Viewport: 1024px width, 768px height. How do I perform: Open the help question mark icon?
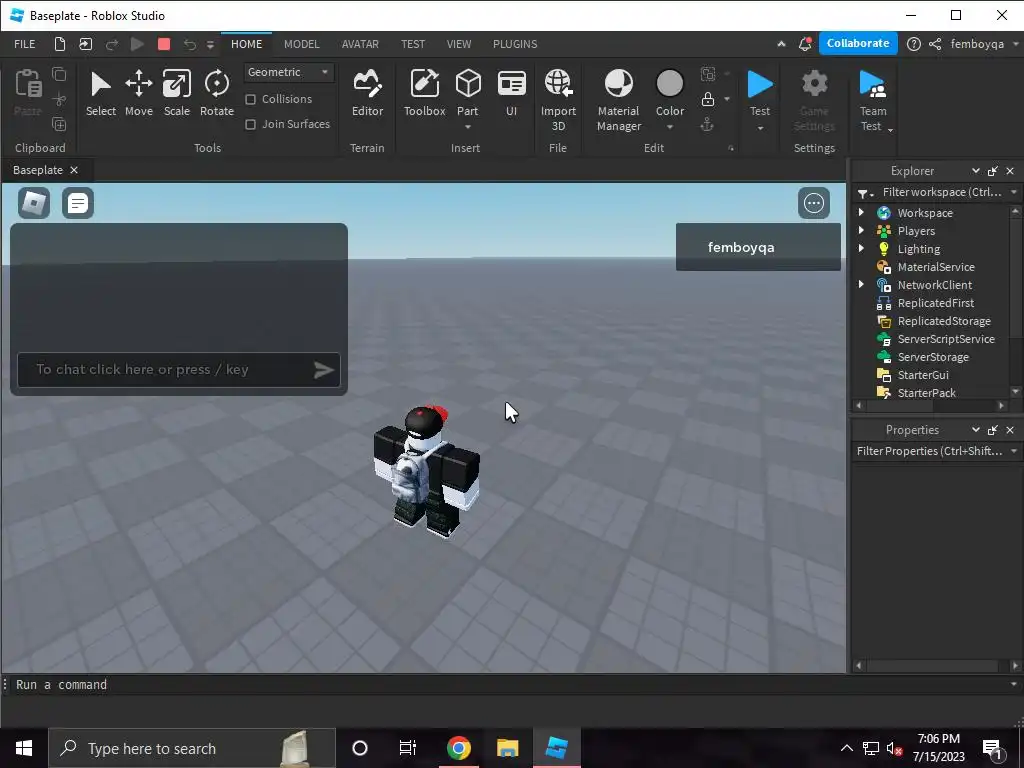coord(914,44)
